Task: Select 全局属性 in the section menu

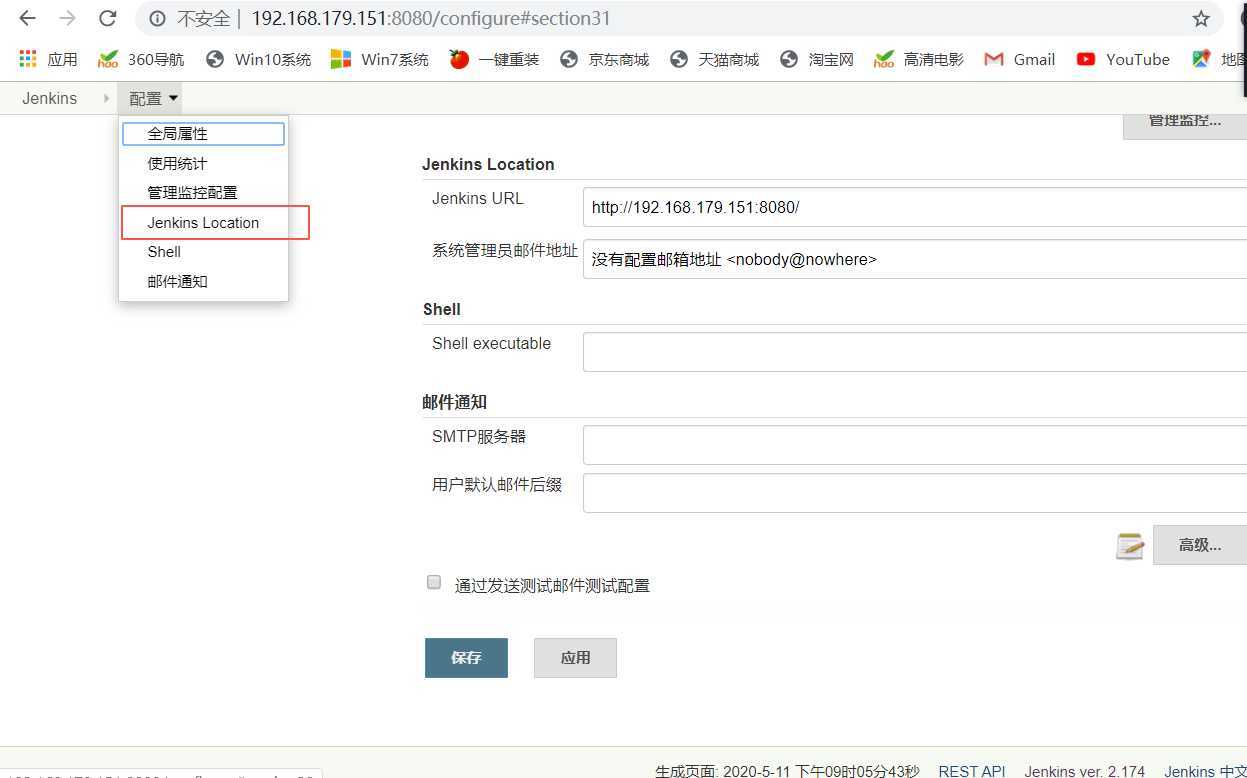Action: 203,133
